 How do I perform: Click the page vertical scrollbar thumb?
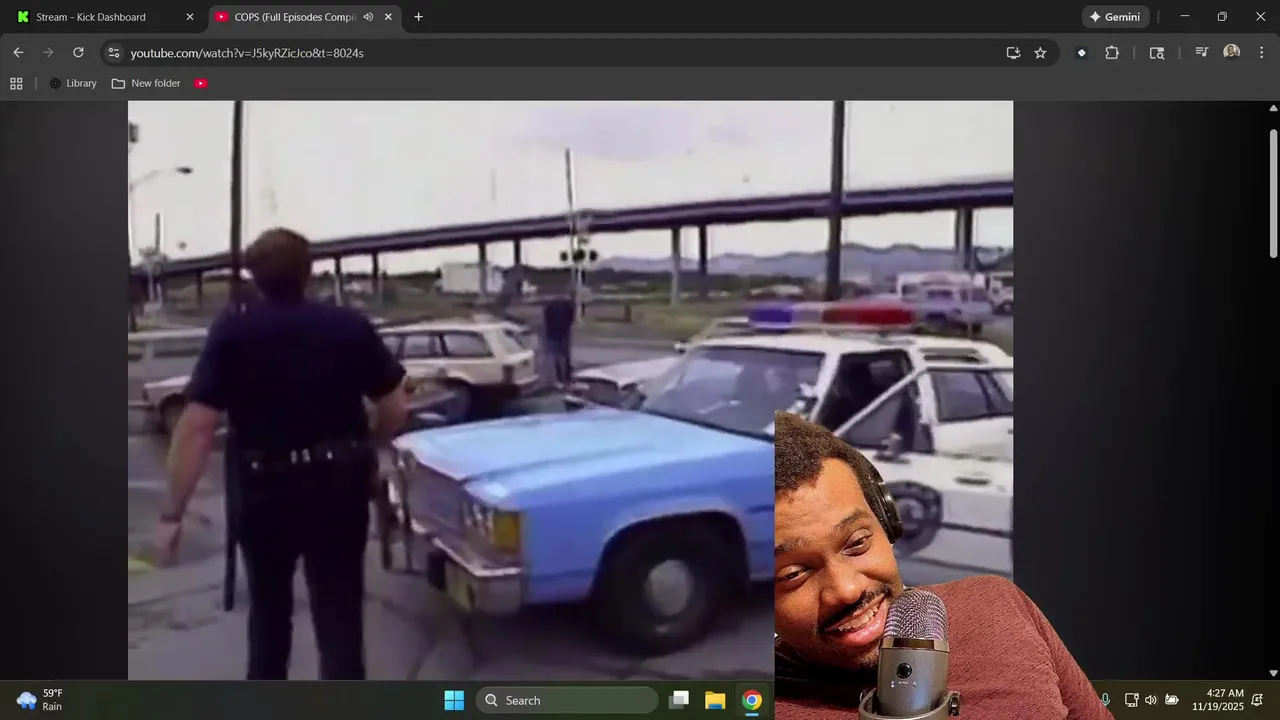(x=1273, y=195)
